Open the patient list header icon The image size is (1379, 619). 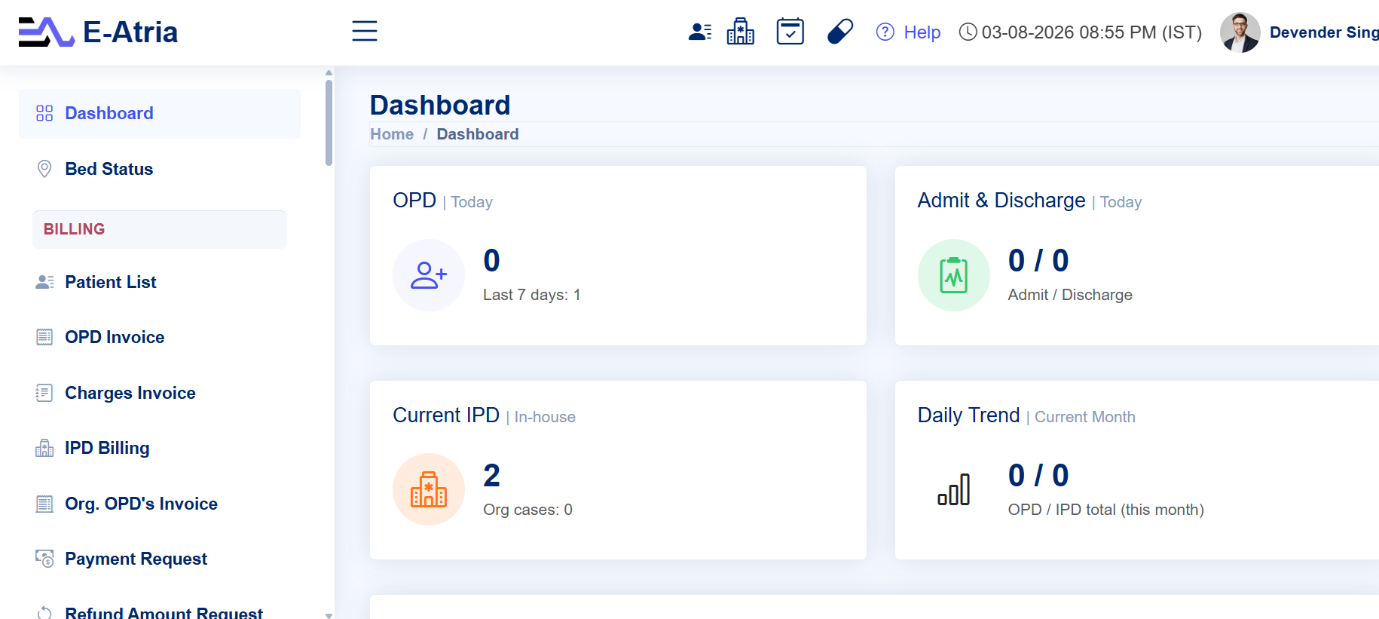700,32
